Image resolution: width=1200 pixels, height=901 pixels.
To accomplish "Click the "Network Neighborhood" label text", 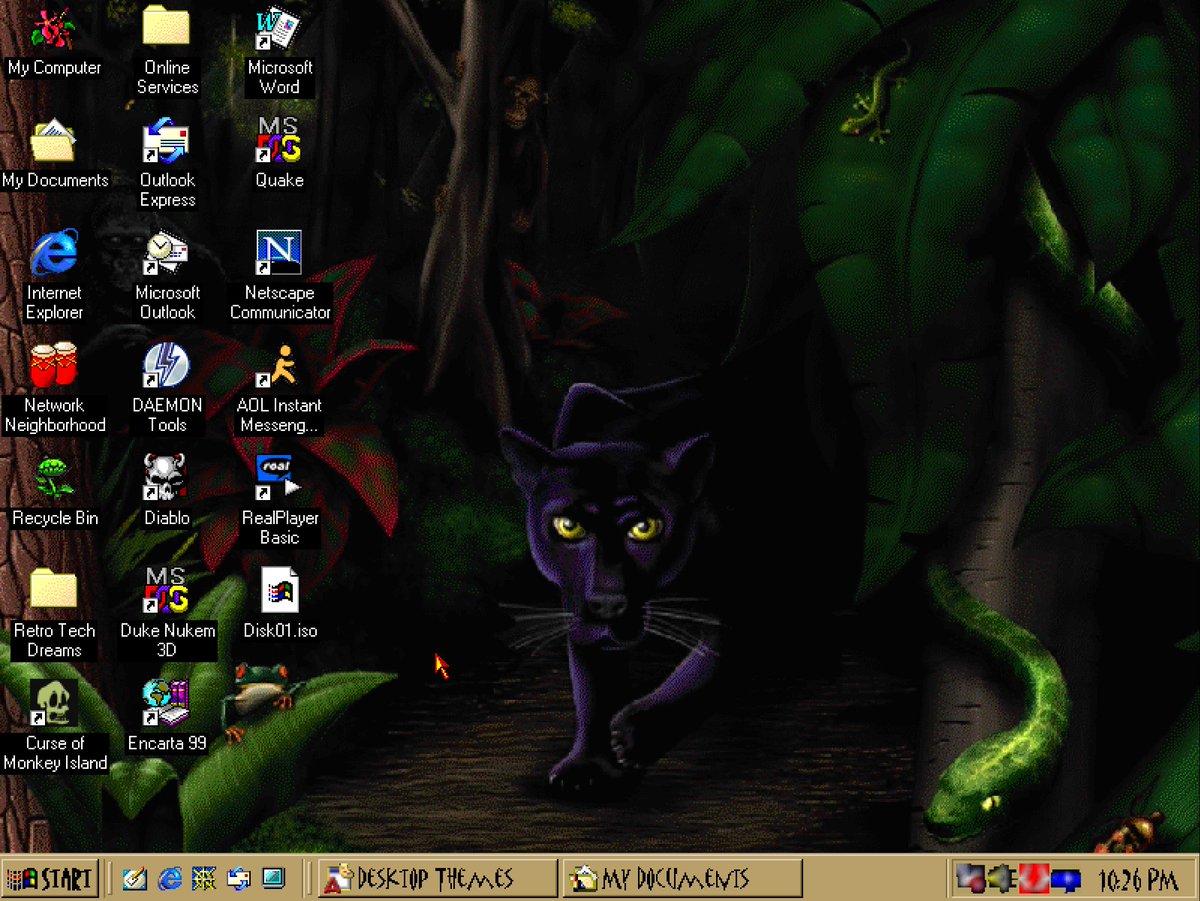I will (54, 415).
